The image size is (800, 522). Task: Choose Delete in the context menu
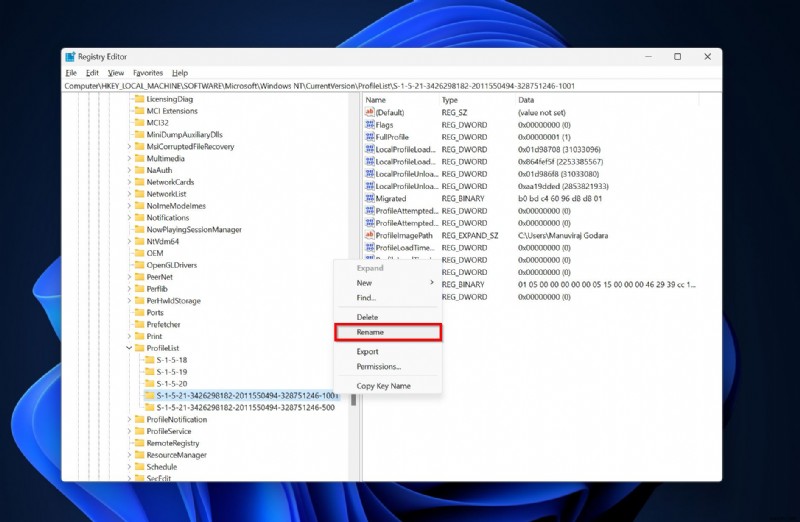click(x=388, y=317)
